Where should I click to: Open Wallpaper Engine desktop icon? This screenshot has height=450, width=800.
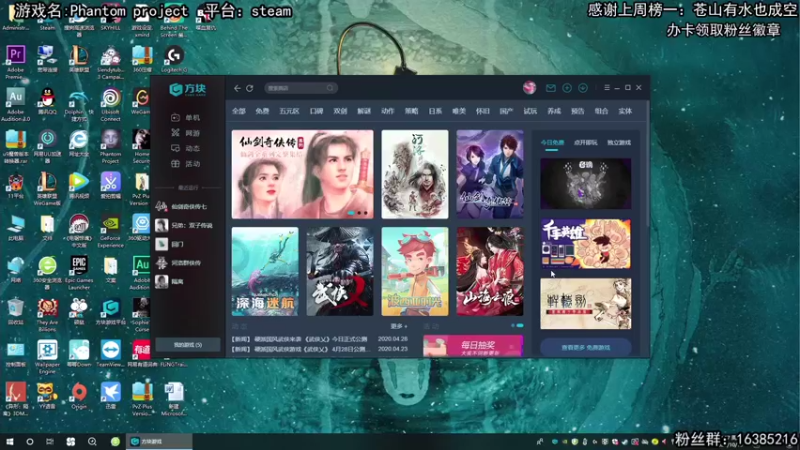47,356
